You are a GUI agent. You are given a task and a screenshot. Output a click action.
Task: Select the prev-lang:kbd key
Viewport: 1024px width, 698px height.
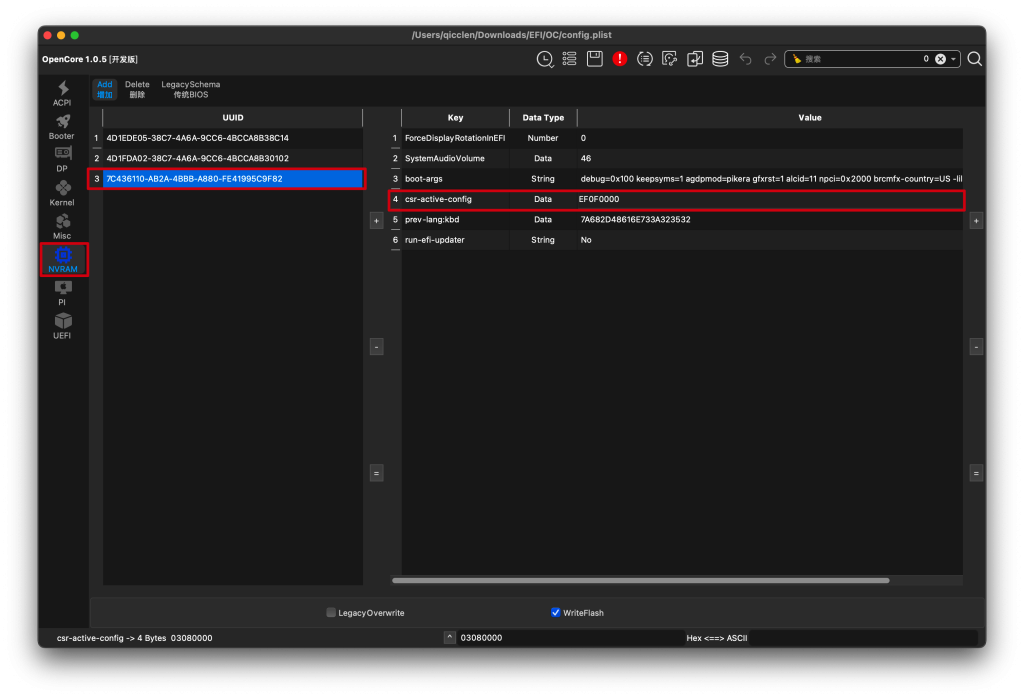455,219
